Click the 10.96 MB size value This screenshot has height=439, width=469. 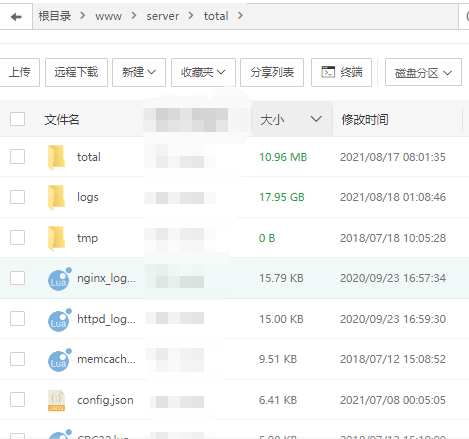[283, 157]
